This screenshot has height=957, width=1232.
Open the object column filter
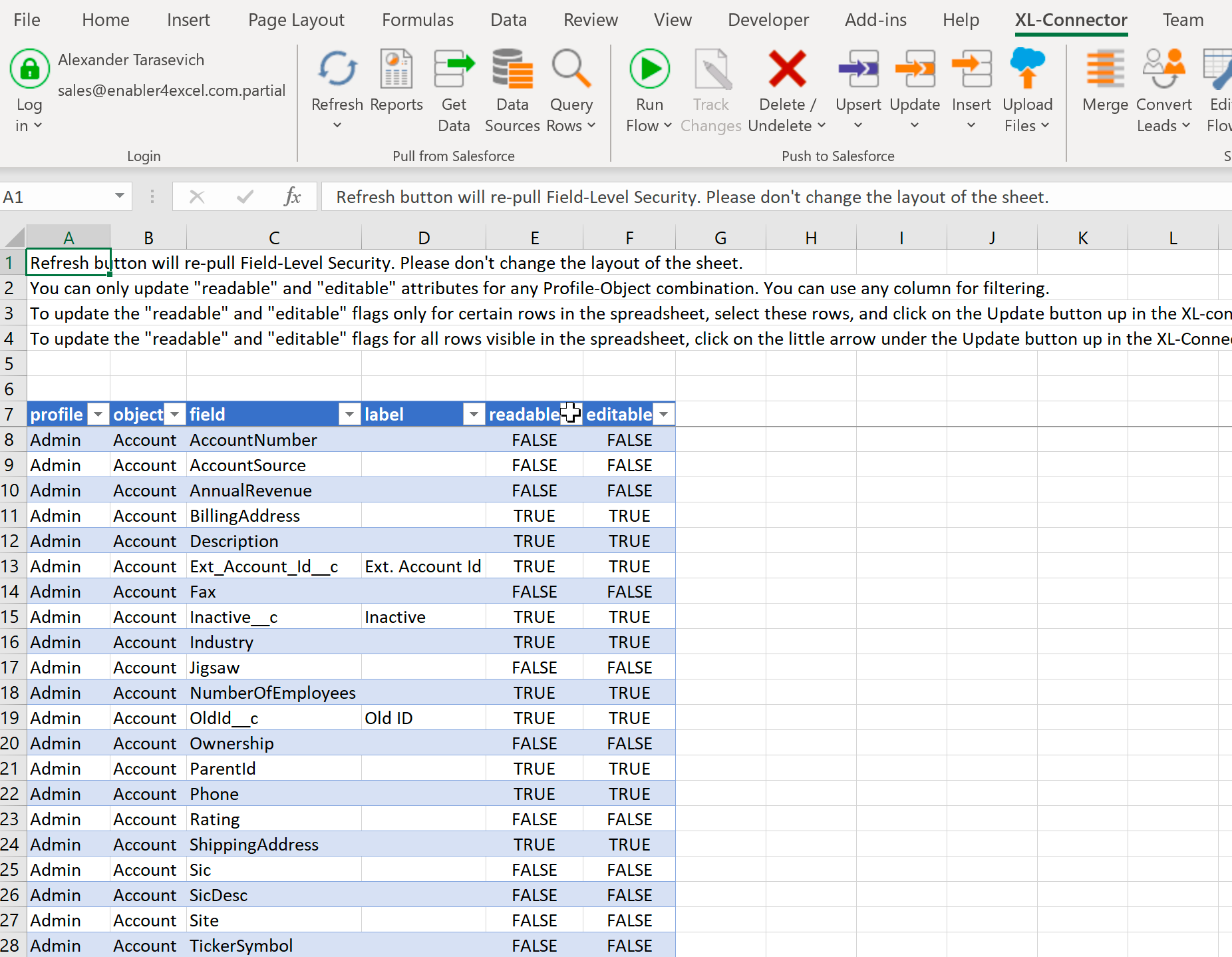(x=175, y=415)
